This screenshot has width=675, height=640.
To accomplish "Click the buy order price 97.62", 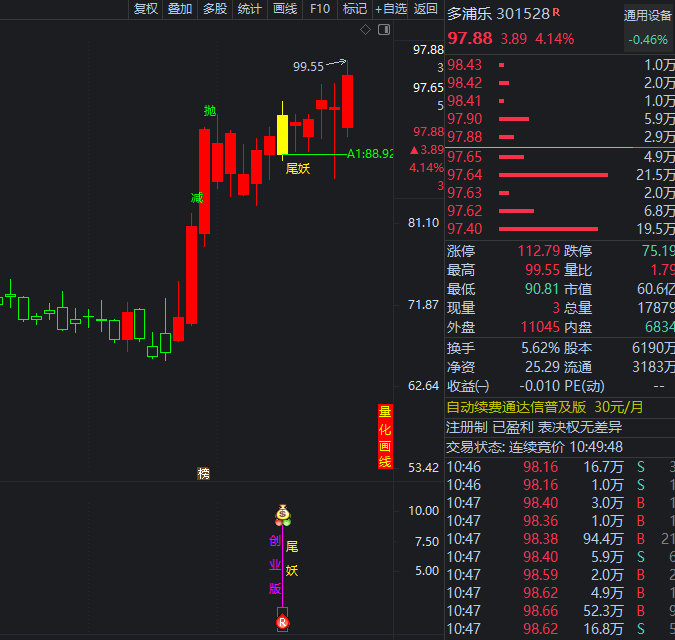I will pyautogui.click(x=464, y=211).
